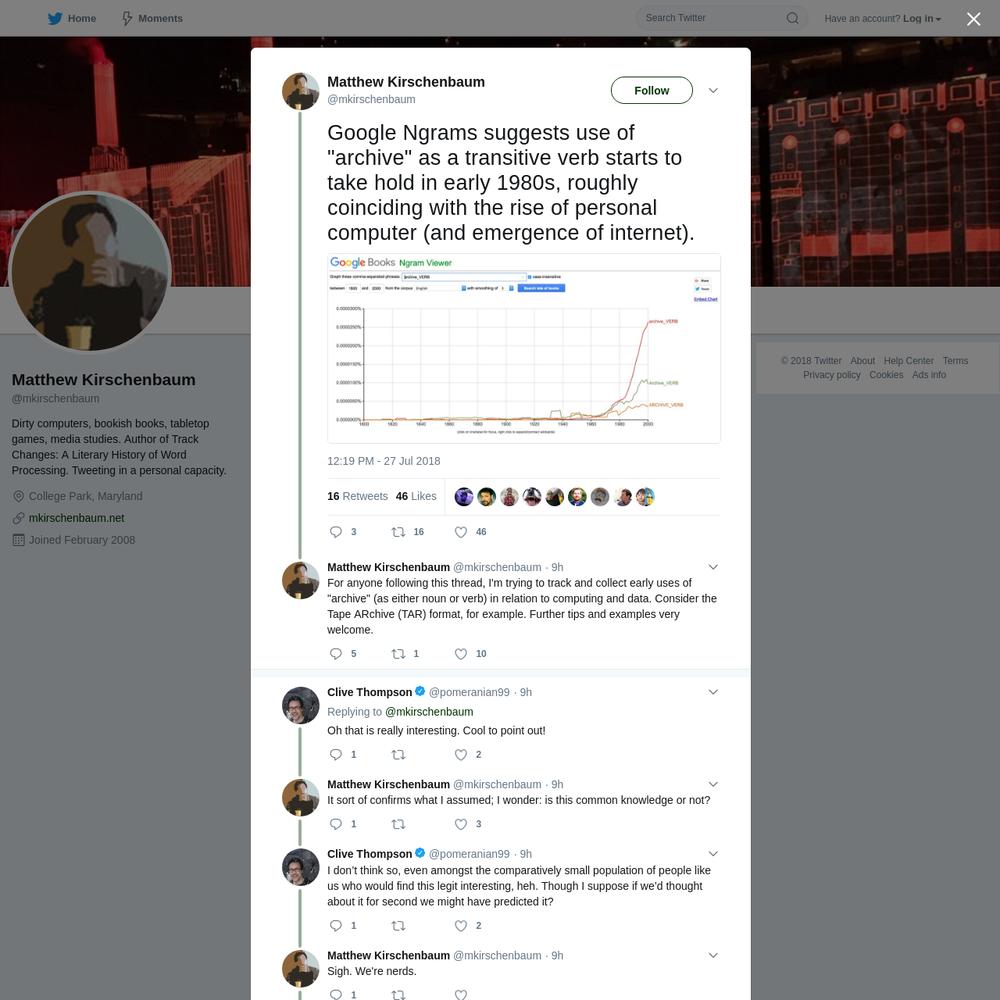Retweet the 'common knowledge or not' reply
This screenshot has height=1000, width=1000.
point(399,824)
